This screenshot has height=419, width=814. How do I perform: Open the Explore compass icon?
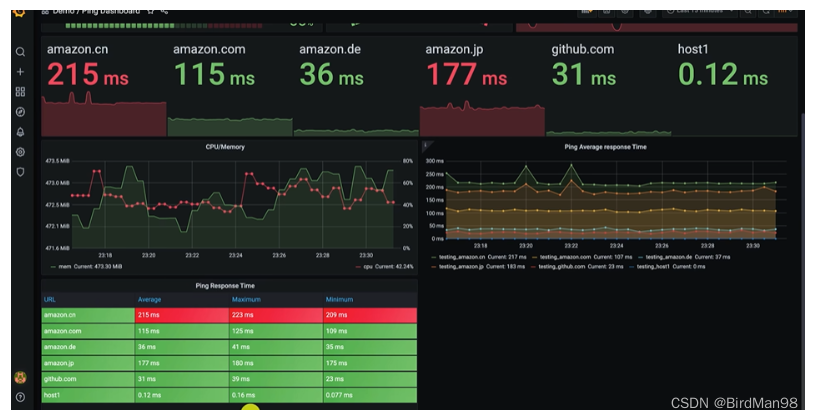(20, 112)
